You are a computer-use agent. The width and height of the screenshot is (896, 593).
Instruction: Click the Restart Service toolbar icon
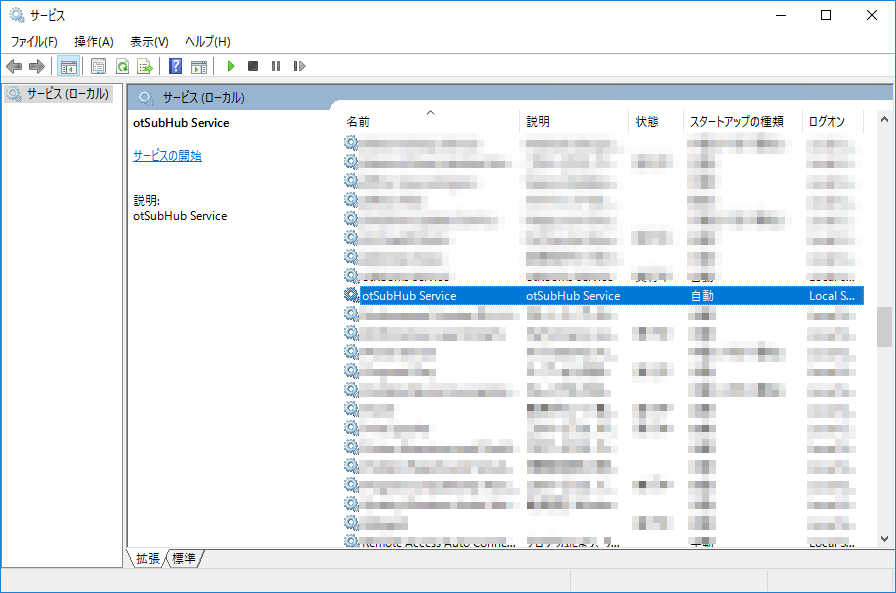click(299, 66)
